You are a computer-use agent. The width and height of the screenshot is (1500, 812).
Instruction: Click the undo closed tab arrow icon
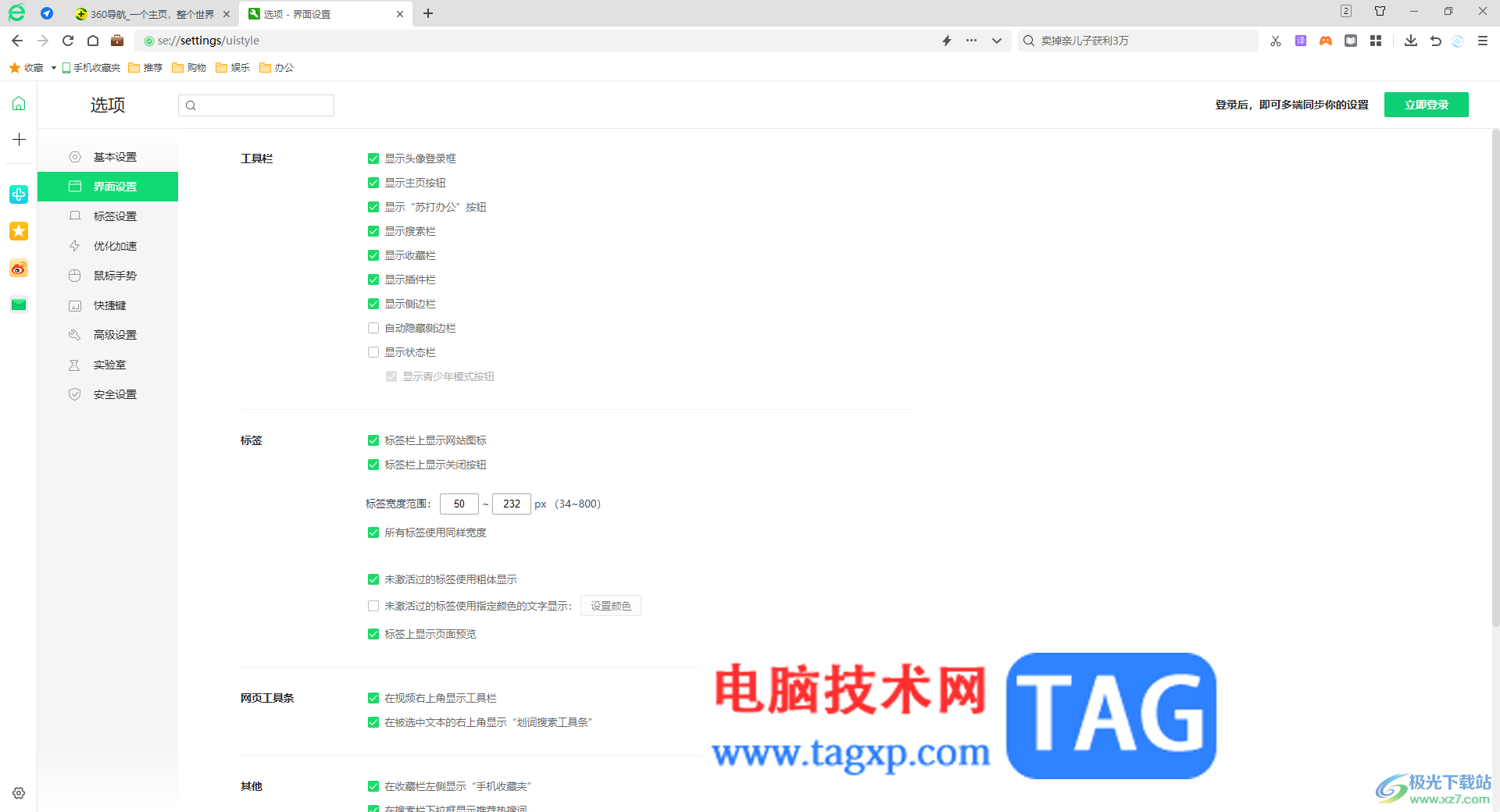click(x=1436, y=41)
